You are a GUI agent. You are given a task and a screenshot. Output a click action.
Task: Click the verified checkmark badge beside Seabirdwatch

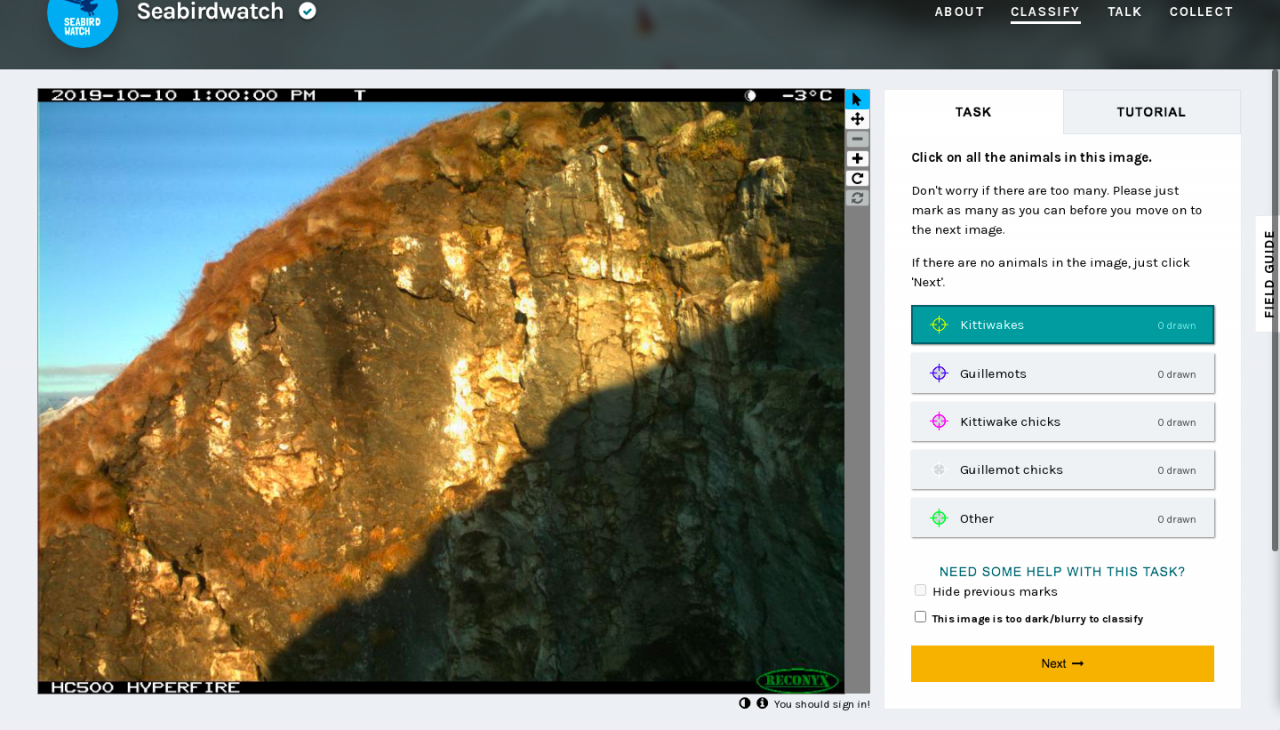(308, 11)
